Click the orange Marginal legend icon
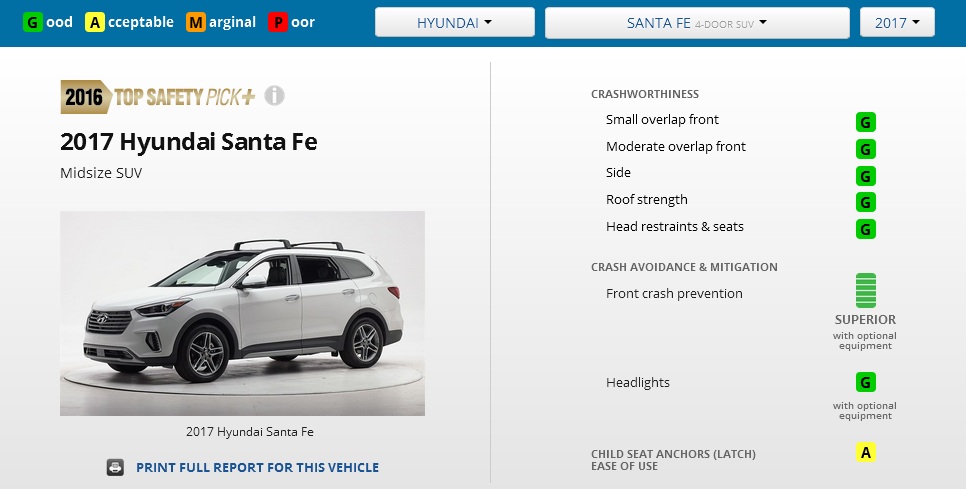The height and width of the screenshot is (489, 966). [x=196, y=23]
